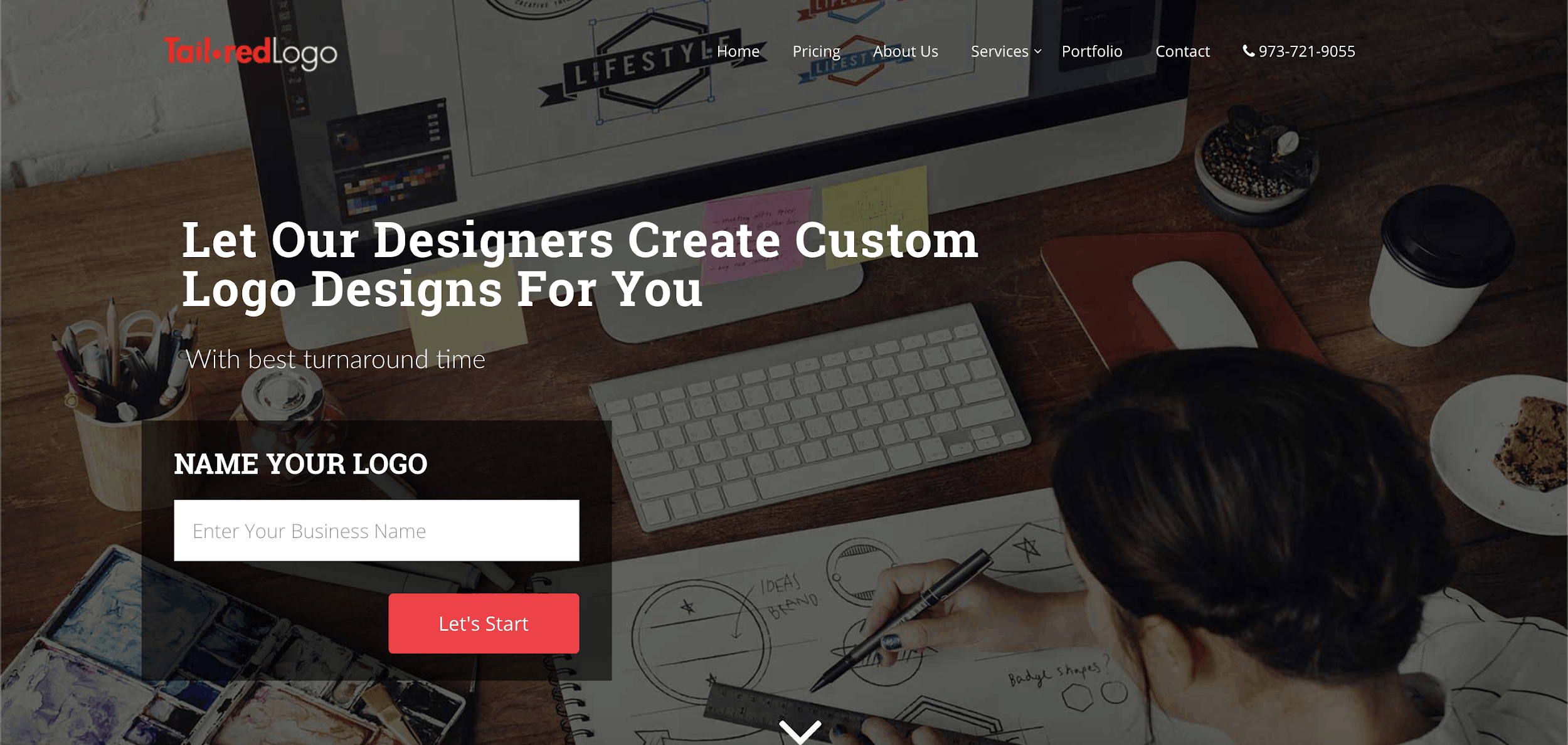Click the Pricing navigation link
Screen dimensions: 1568x745
coord(815,51)
